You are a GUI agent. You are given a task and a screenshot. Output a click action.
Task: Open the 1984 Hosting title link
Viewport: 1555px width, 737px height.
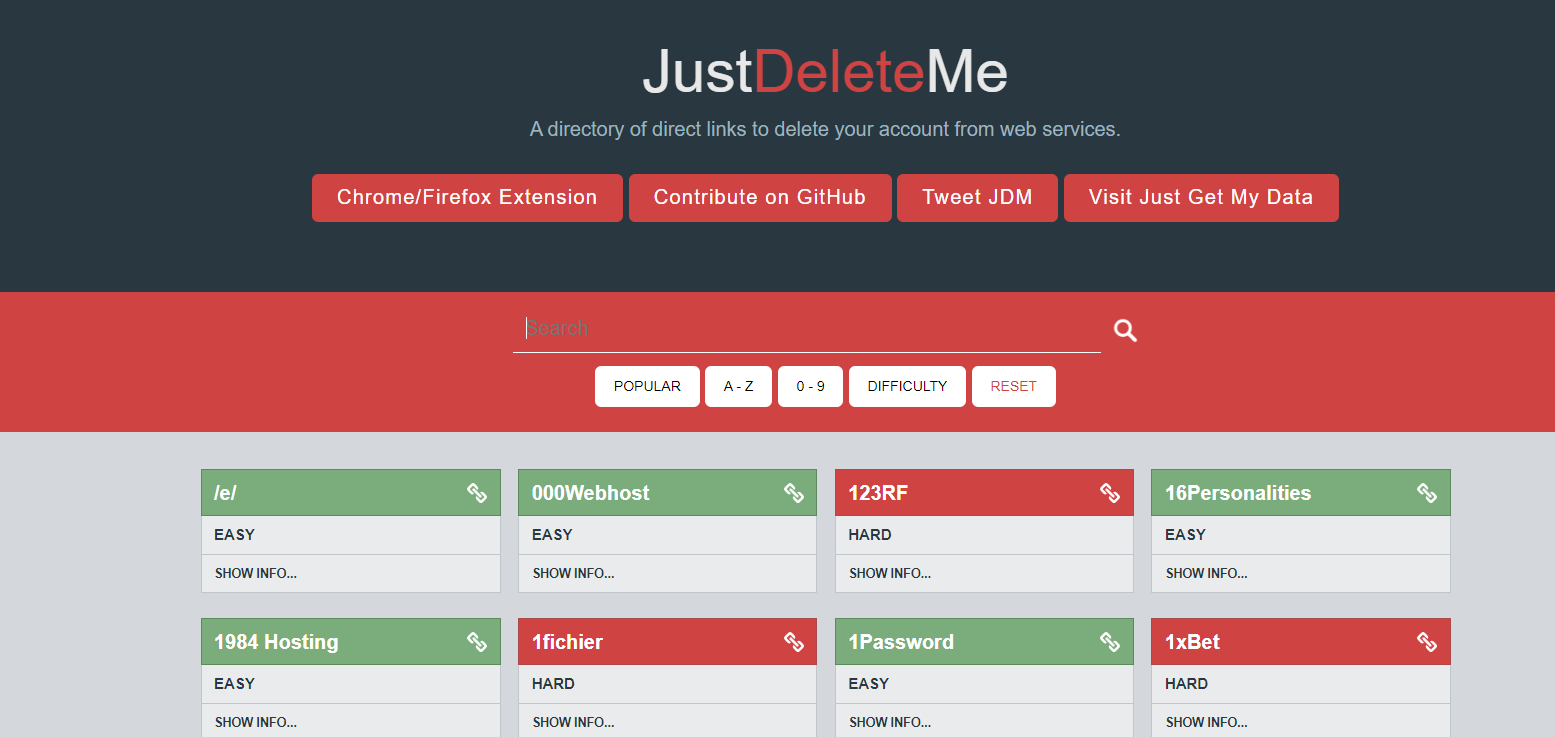click(276, 642)
